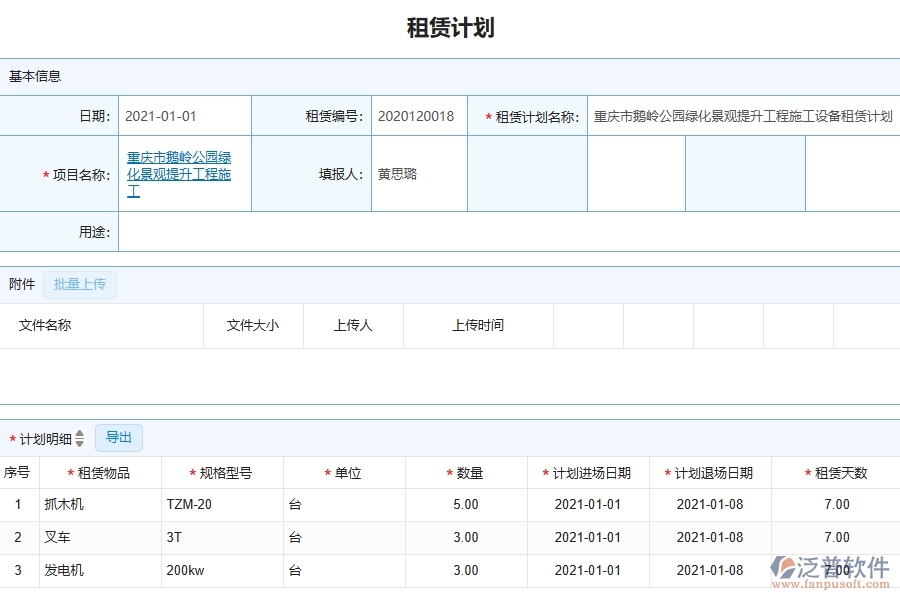Select the 抓木机 row cell
Screen dimensions: 900x600
tap(100, 505)
